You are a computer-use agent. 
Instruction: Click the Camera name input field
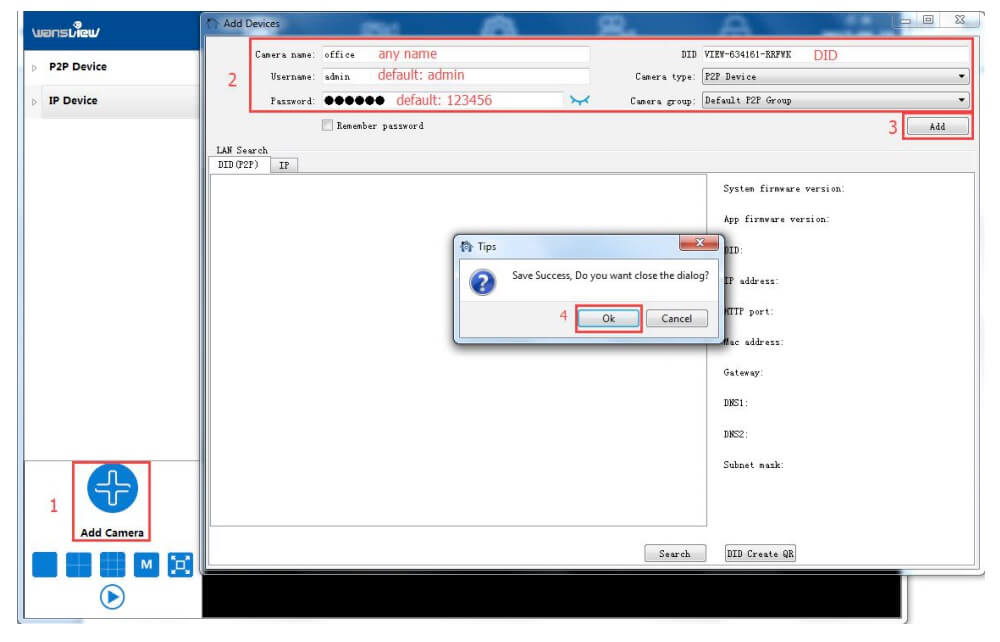click(x=455, y=54)
